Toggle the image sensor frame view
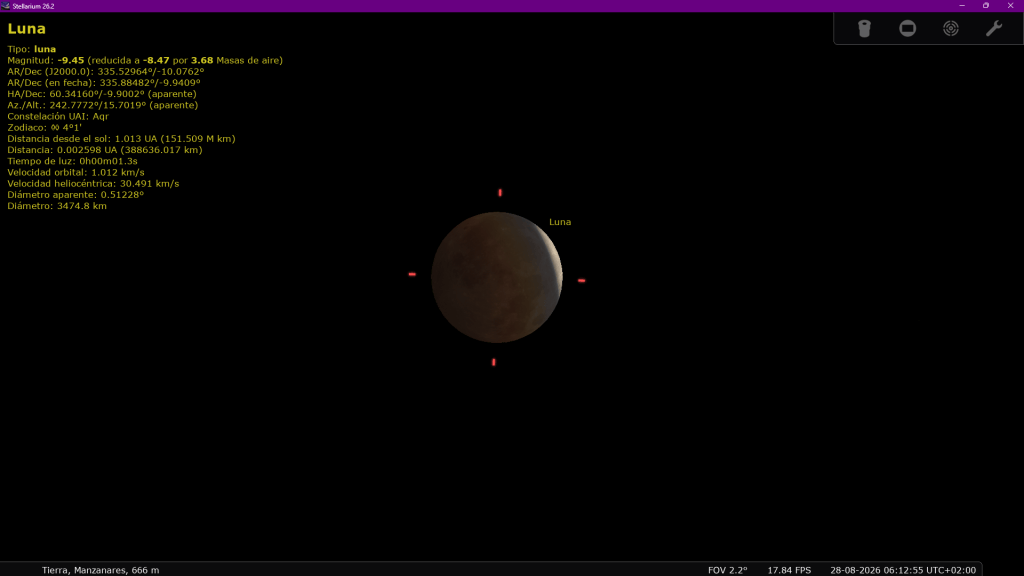 (907, 29)
